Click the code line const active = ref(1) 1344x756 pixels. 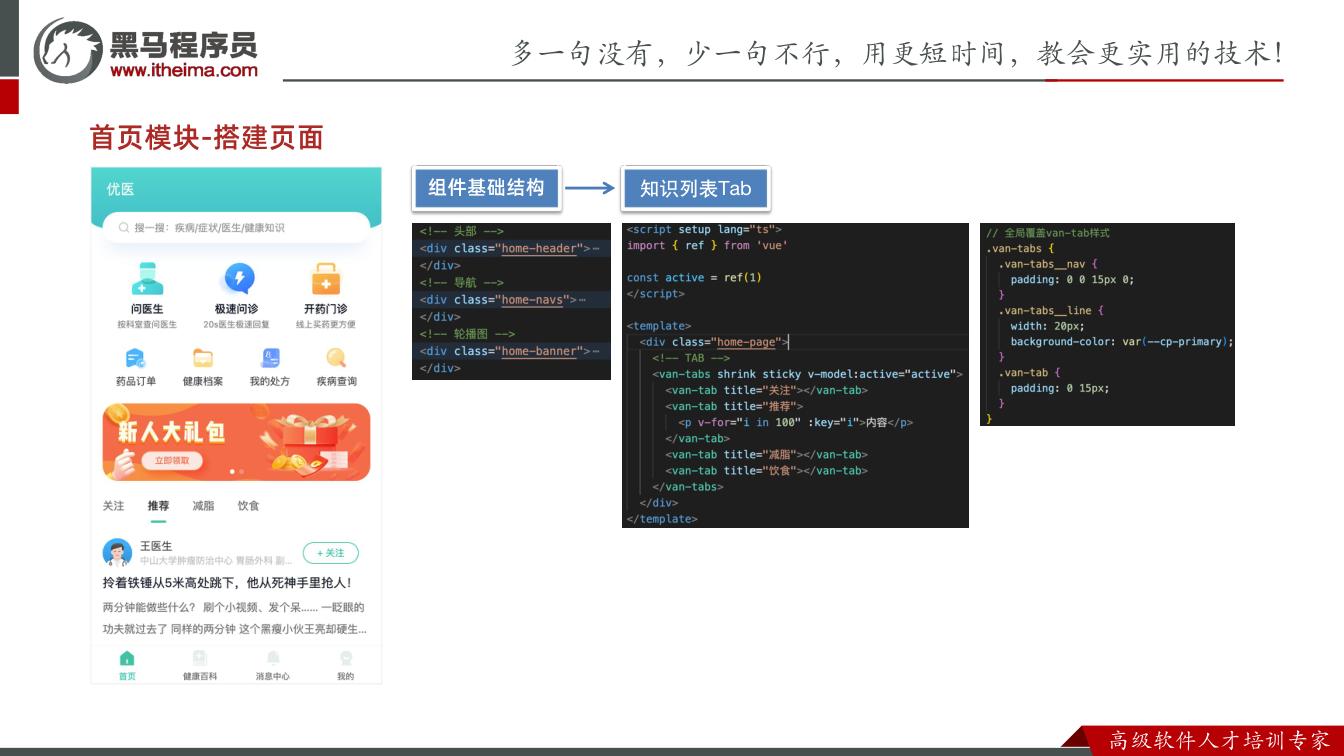coord(694,277)
